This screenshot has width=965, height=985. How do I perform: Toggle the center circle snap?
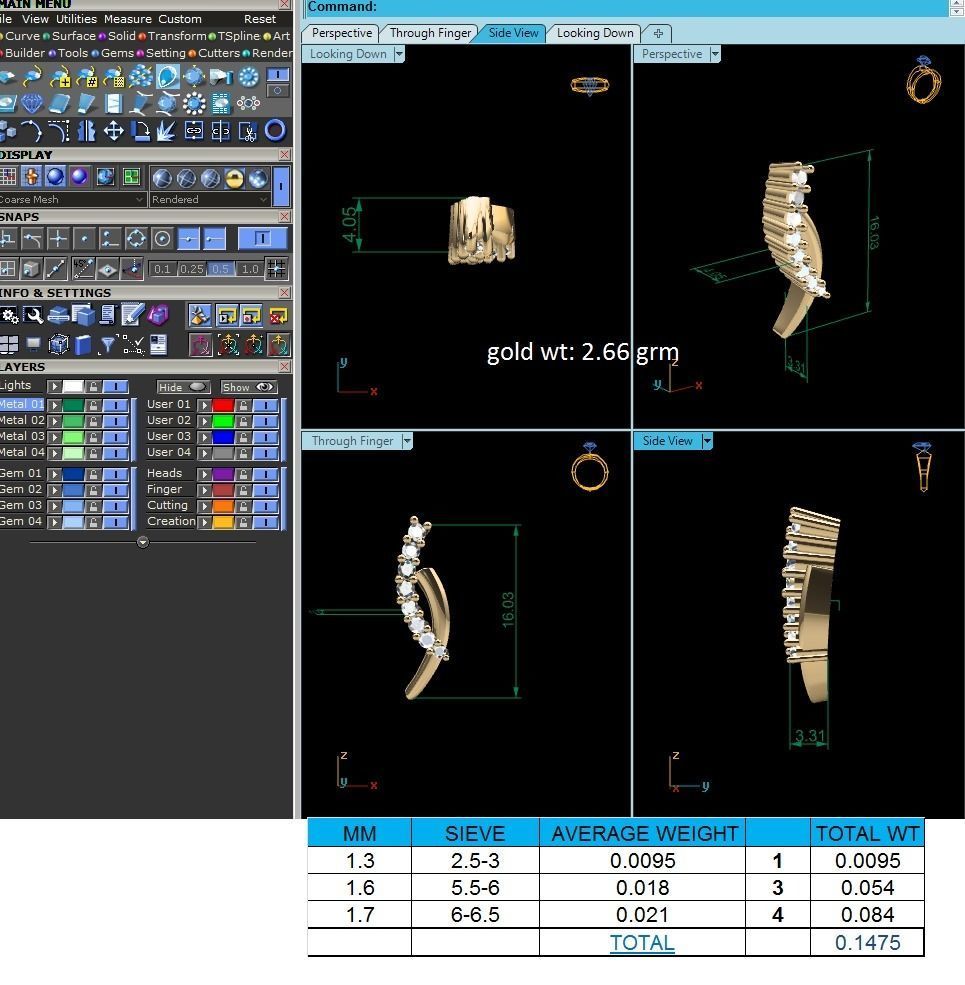(162, 239)
